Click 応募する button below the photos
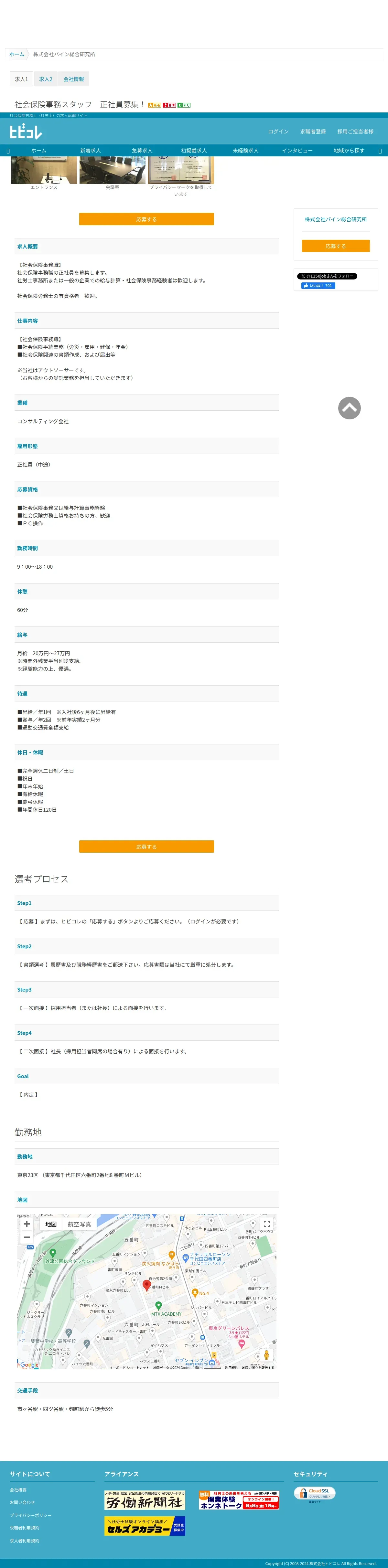The width and height of the screenshot is (388, 1568). tap(146, 219)
